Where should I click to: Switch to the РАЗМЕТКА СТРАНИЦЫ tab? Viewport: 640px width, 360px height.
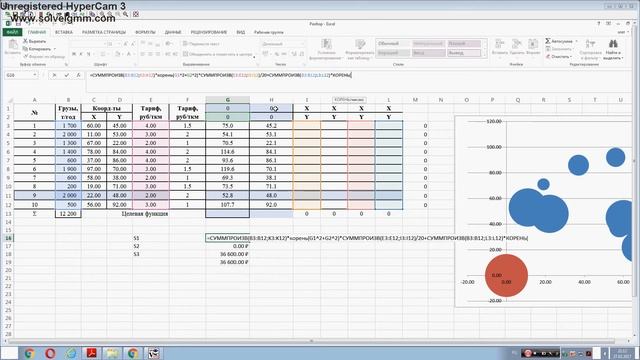[x=104, y=32]
